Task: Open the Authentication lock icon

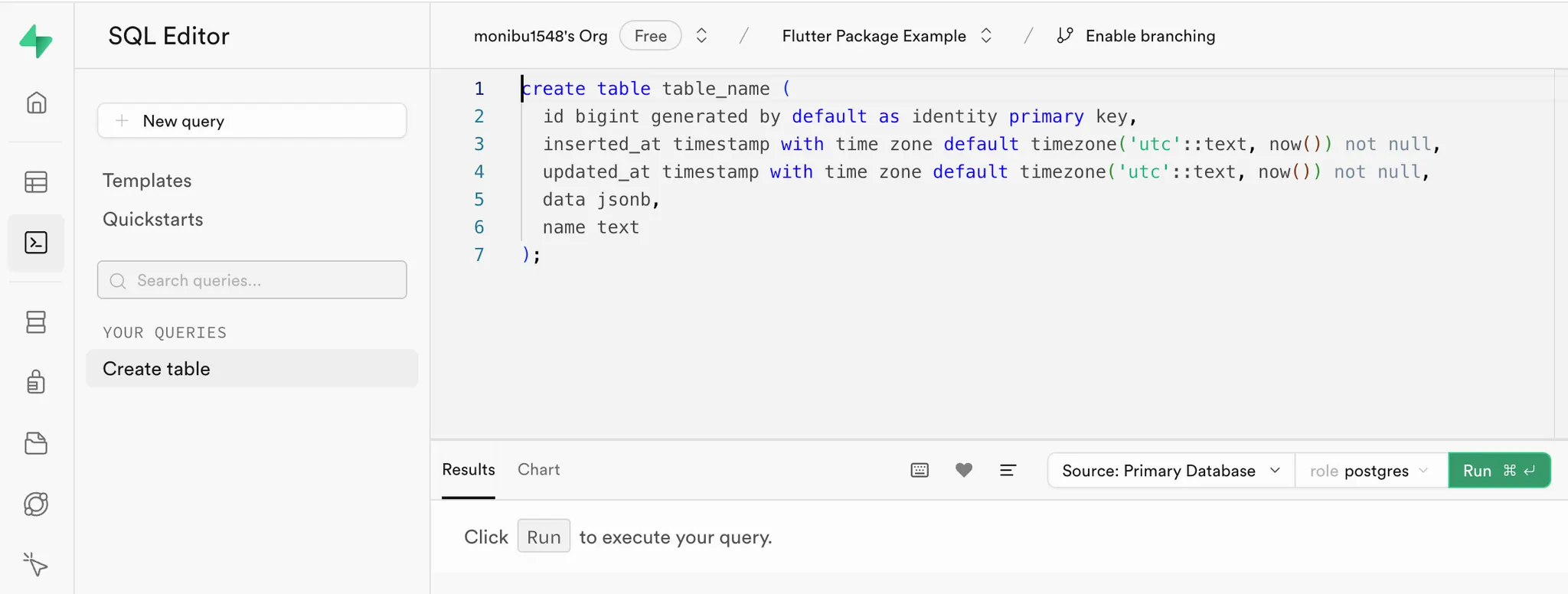Action: pos(36,381)
